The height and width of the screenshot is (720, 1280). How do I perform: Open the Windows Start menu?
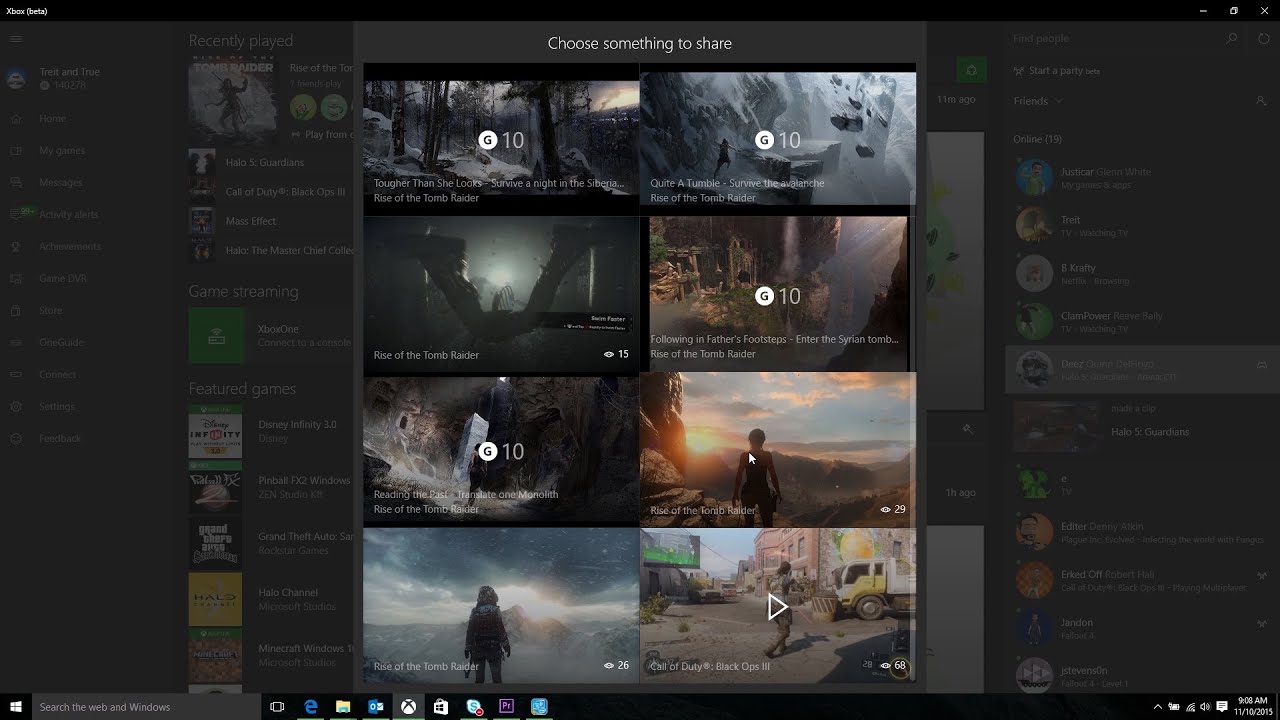coord(16,707)
